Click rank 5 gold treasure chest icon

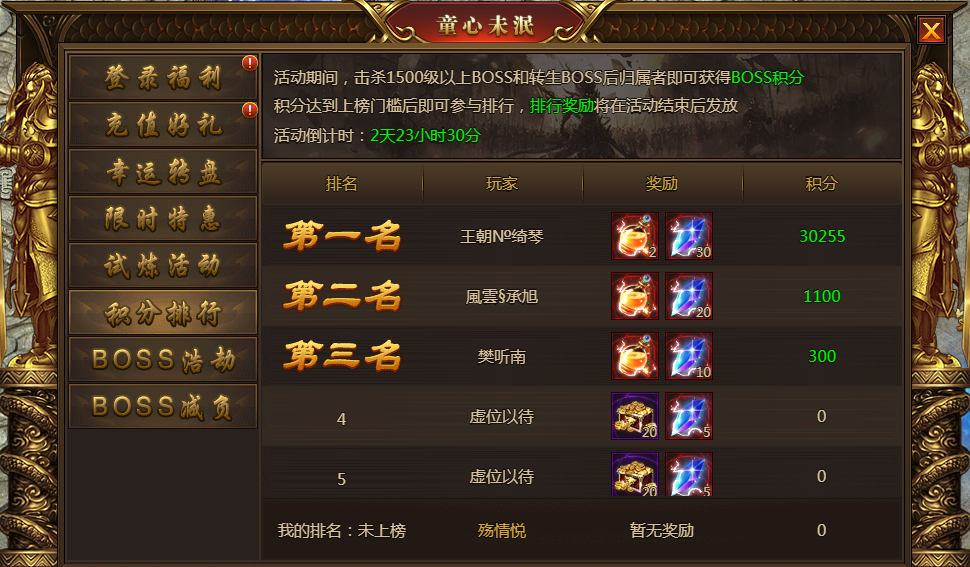click(x=635, y=474)
